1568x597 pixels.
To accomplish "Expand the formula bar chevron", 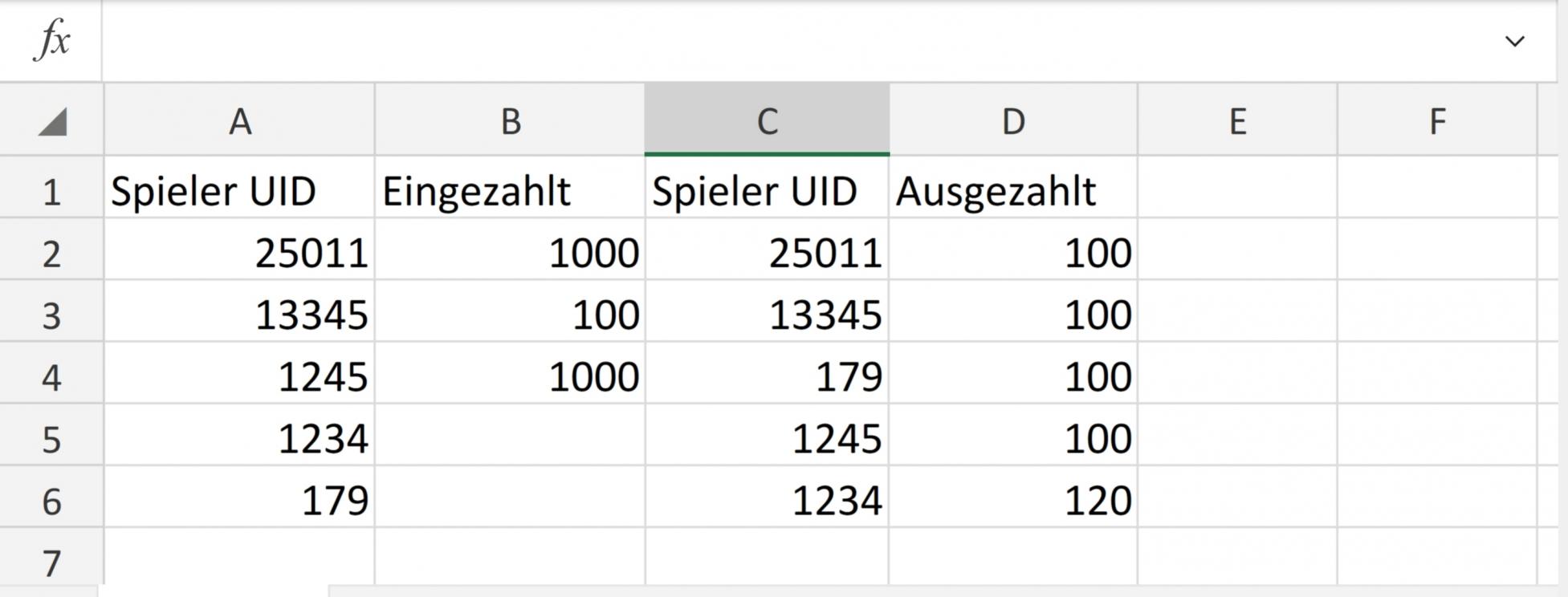I will pos(1514,41).
